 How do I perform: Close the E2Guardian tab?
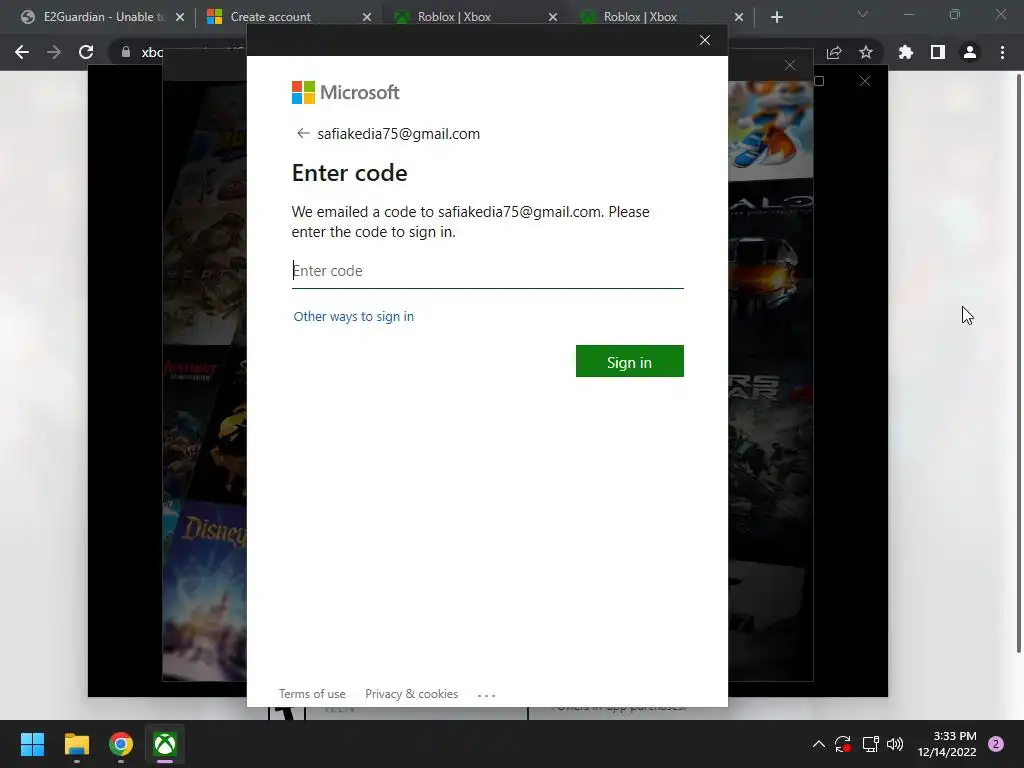click(180, 17)
